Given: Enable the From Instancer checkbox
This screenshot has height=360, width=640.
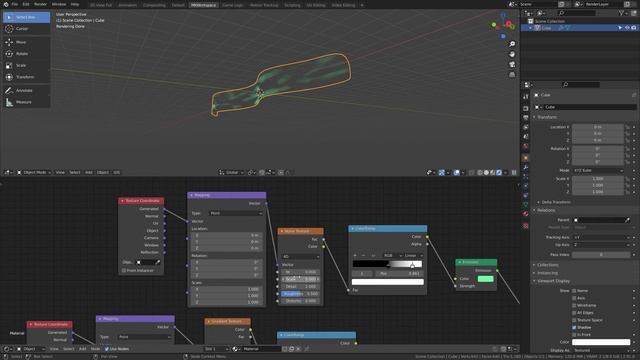Looking at the screenshot, I should 124,271.
